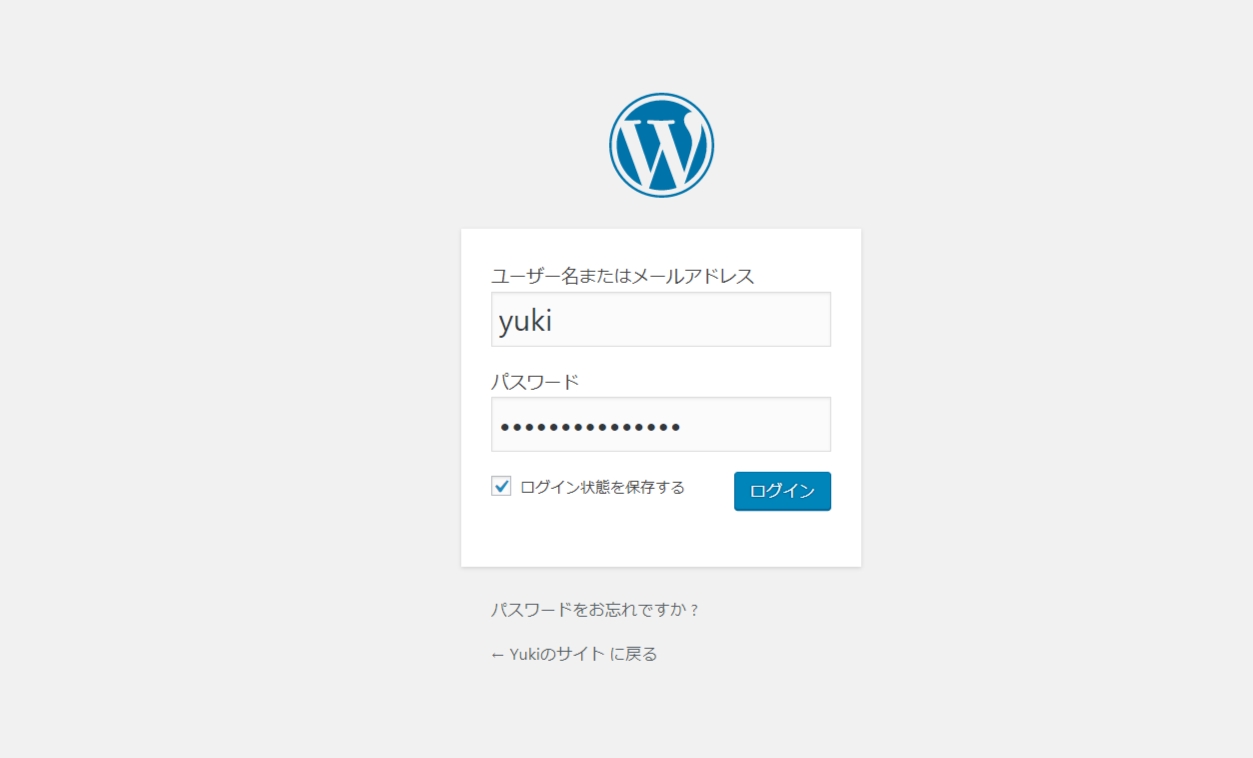Place cursor on the yuki text in username field
The height and width of the screenshot is (758, 1253).
coord(526,320)
